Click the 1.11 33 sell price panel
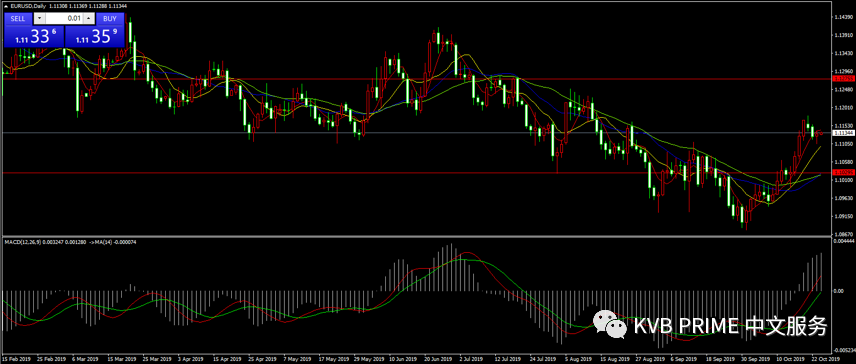 point(34,37)
